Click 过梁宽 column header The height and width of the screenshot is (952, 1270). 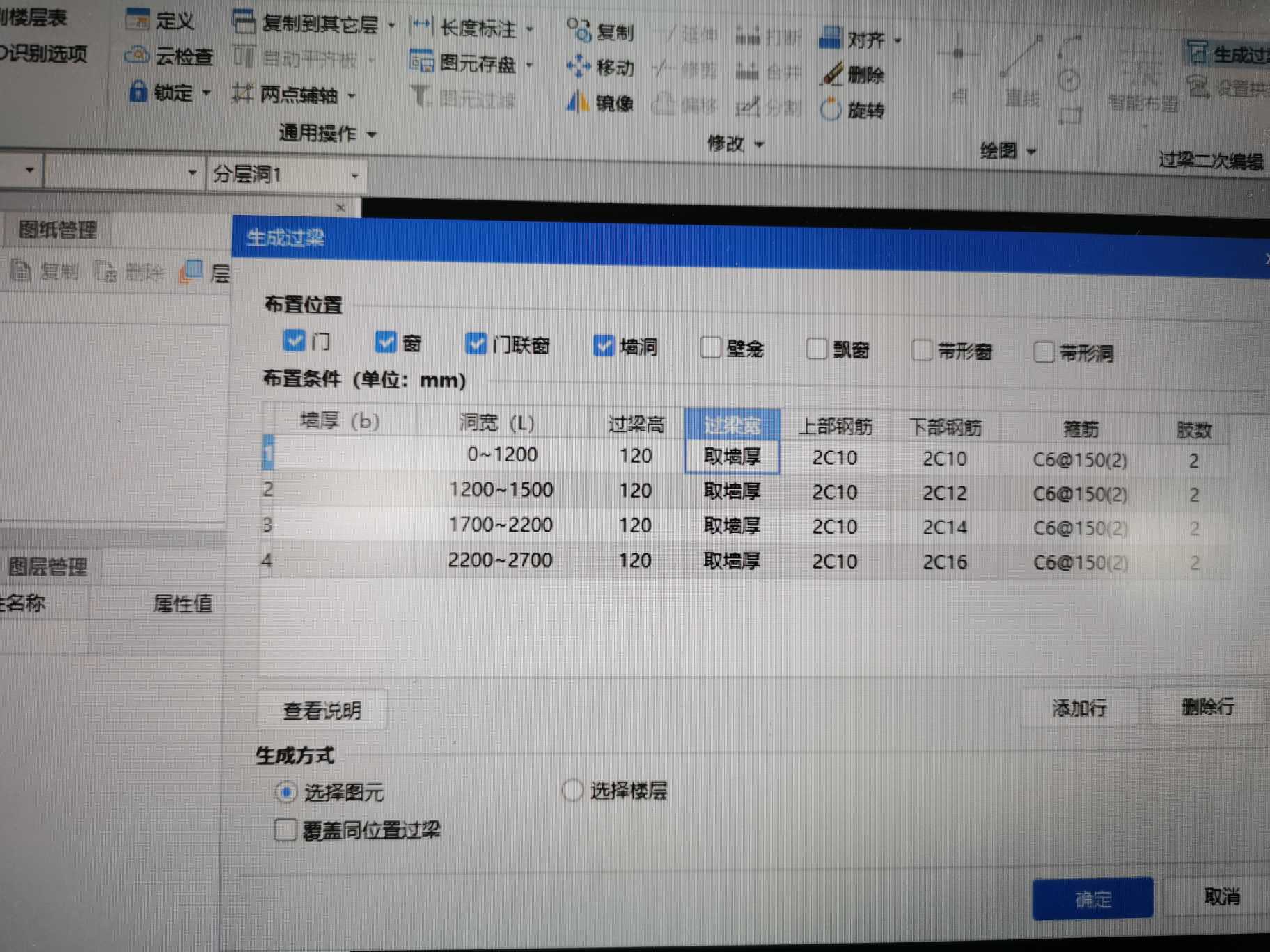pos(732,425)
